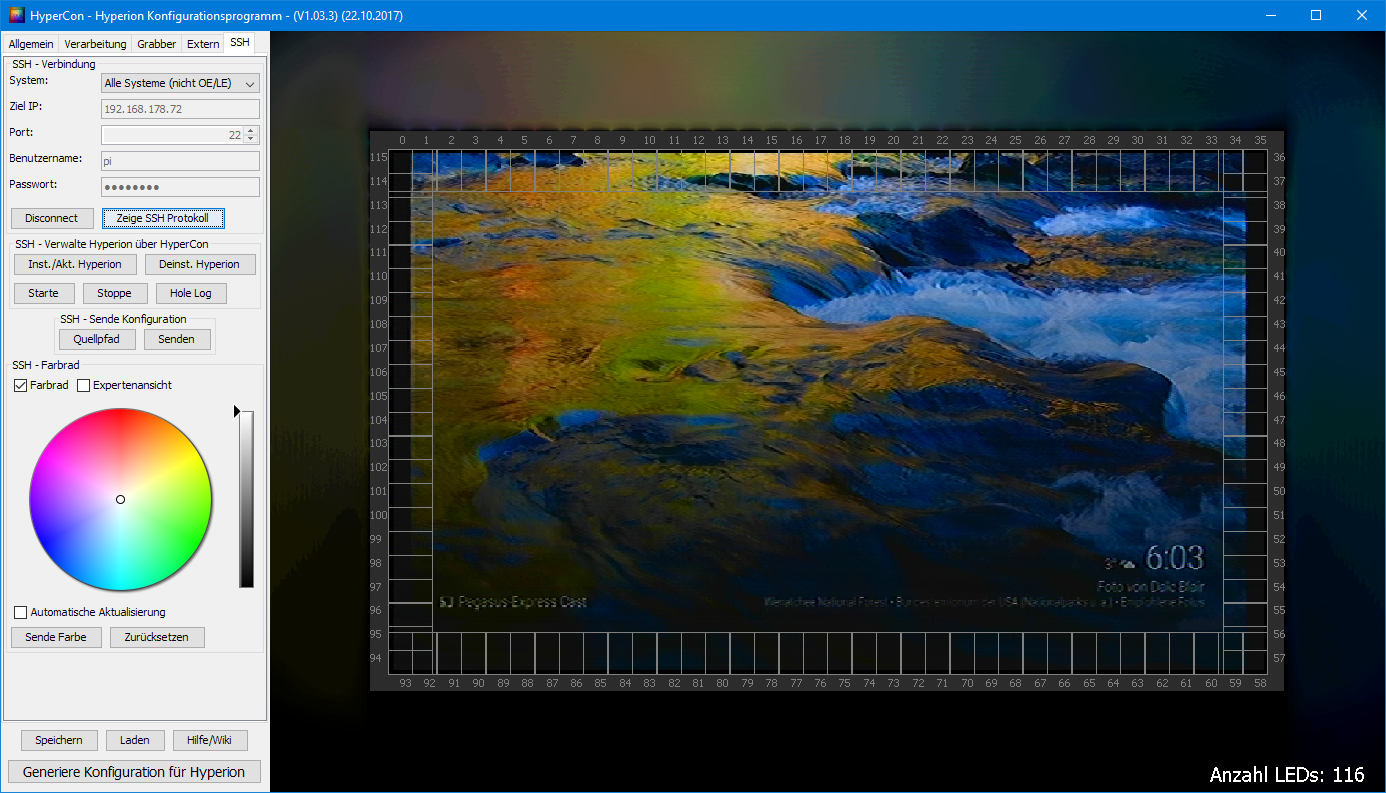1386x793 pixels.
Task: Click Inst./Akt. Hyperion button
Action: tap(75, 264)
